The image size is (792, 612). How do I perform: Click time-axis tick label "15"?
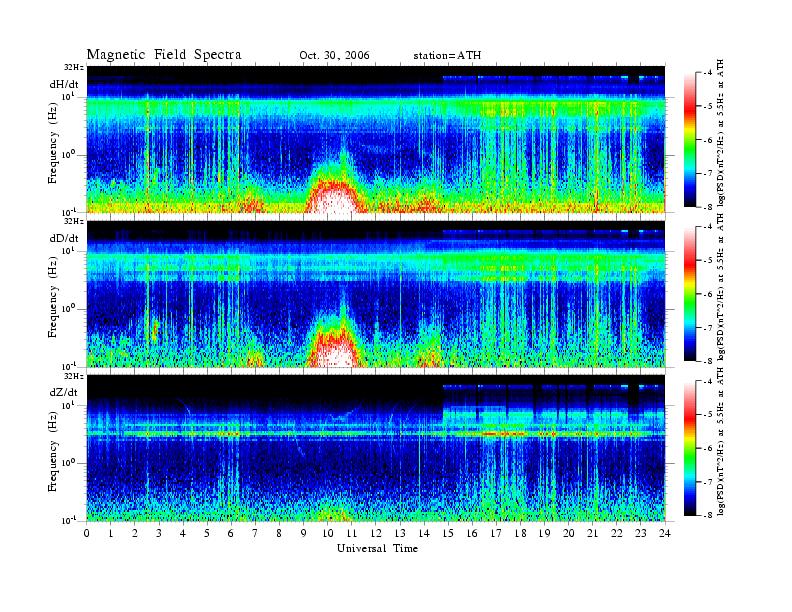point(448,533)
